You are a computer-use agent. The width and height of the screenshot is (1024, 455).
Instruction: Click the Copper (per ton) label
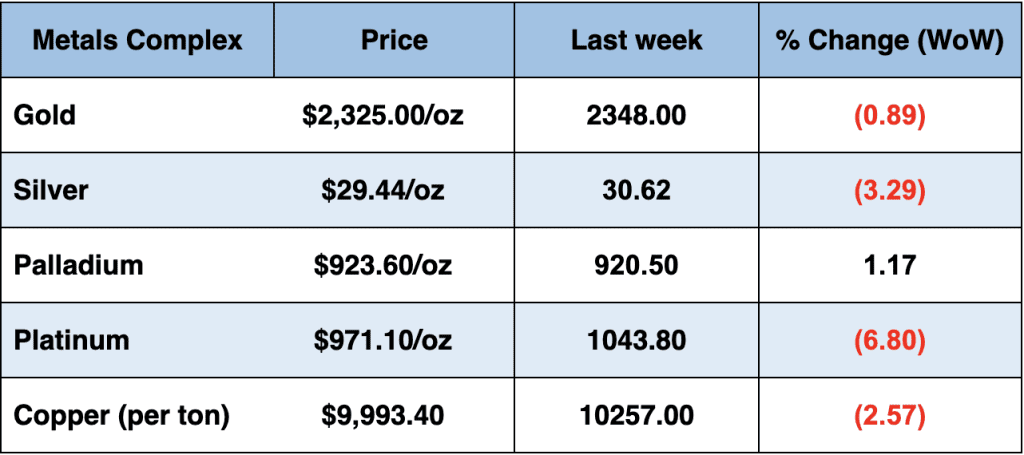pos(121,415)
